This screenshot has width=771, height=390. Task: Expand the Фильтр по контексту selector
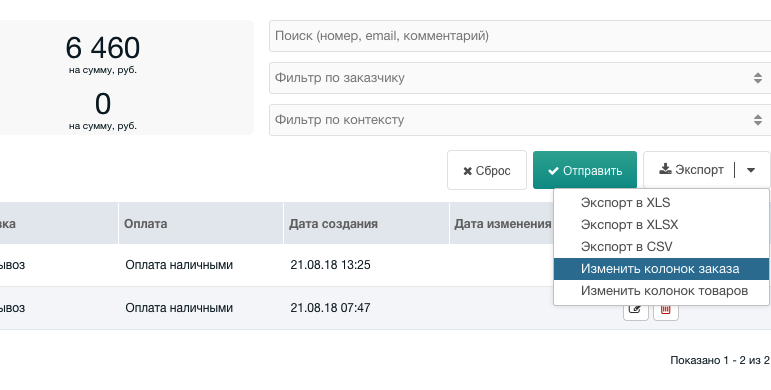tap(520, 120)
